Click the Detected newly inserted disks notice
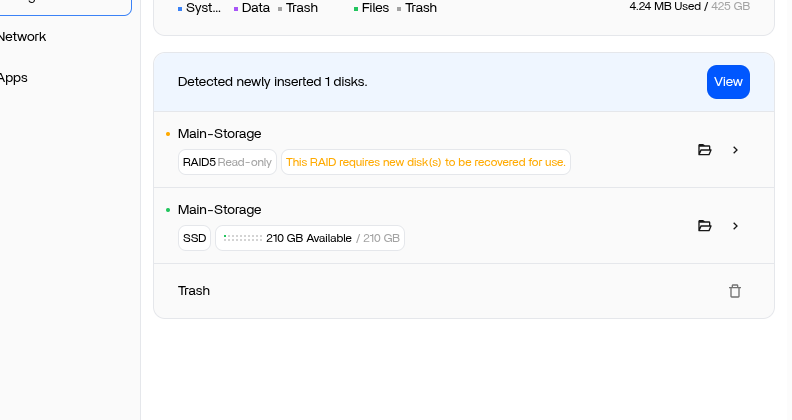 tap(273, 82)
